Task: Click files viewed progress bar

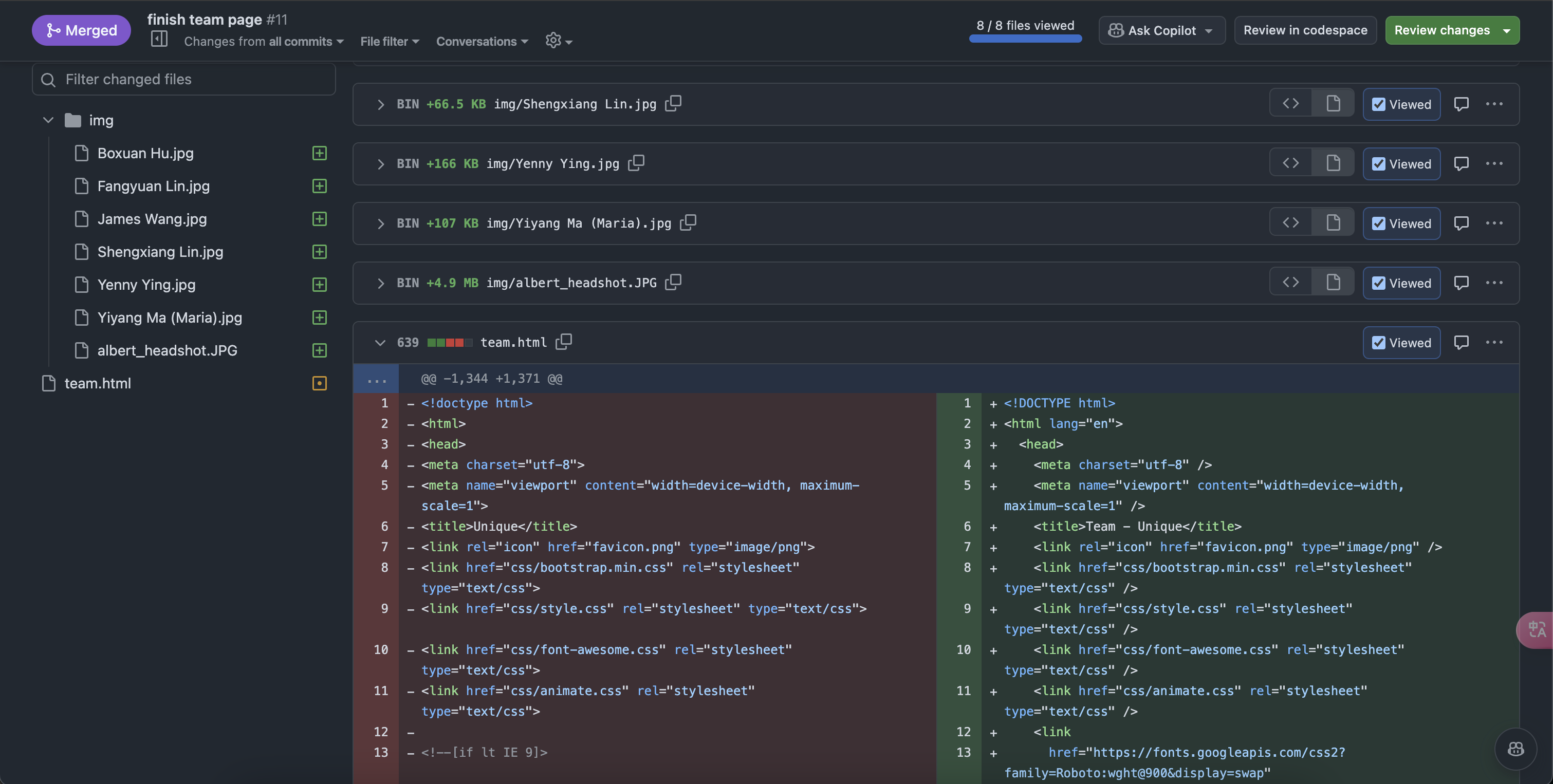Action: pos(1025,39)
